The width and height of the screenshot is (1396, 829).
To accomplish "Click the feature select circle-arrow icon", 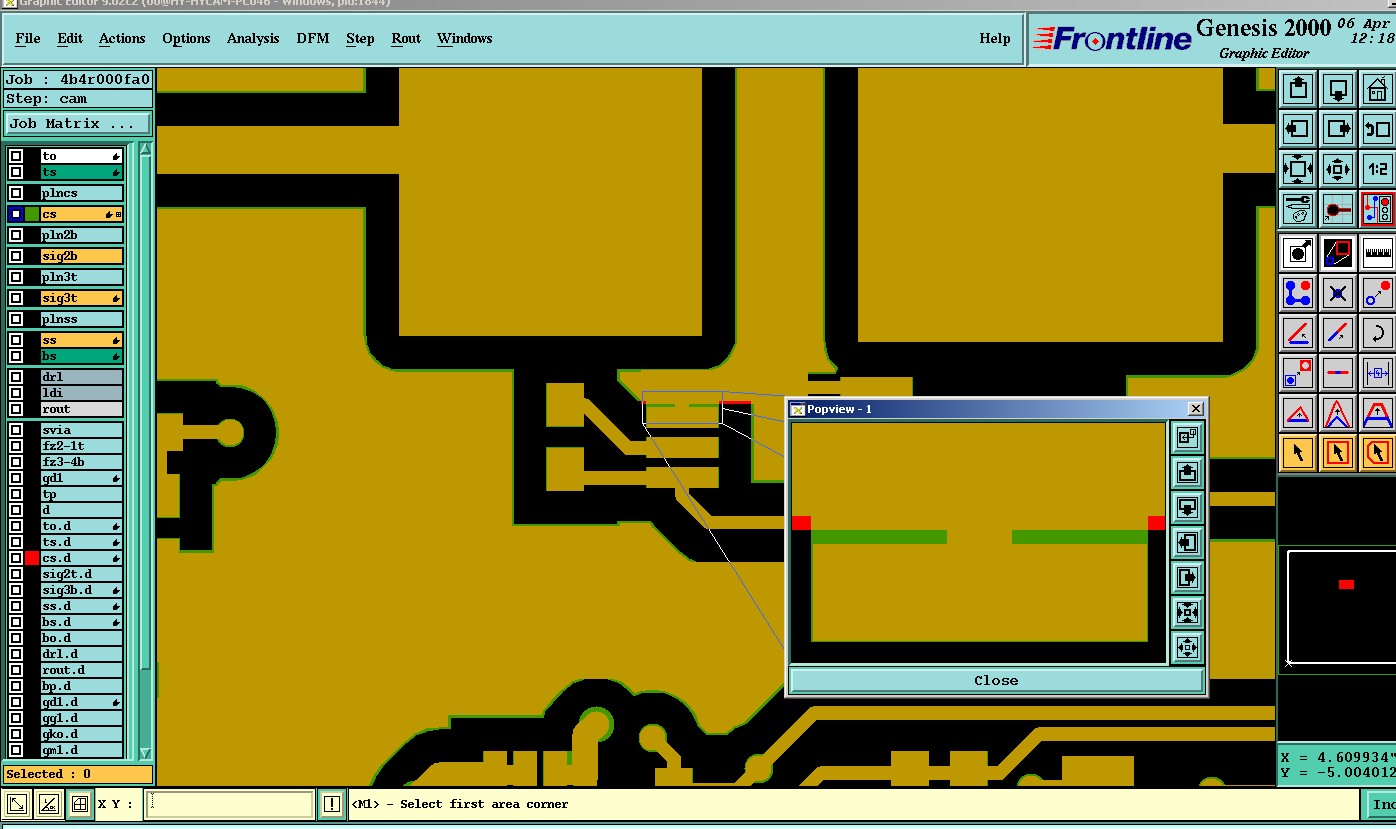I will tap(1298, 252).
